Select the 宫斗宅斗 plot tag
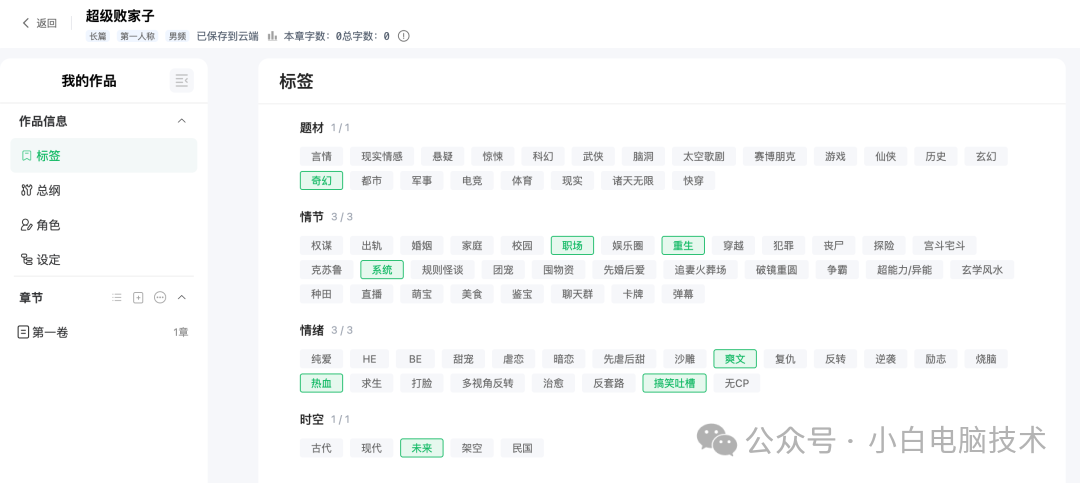This screenshot has height=483, width=1080. click(944, 245)
